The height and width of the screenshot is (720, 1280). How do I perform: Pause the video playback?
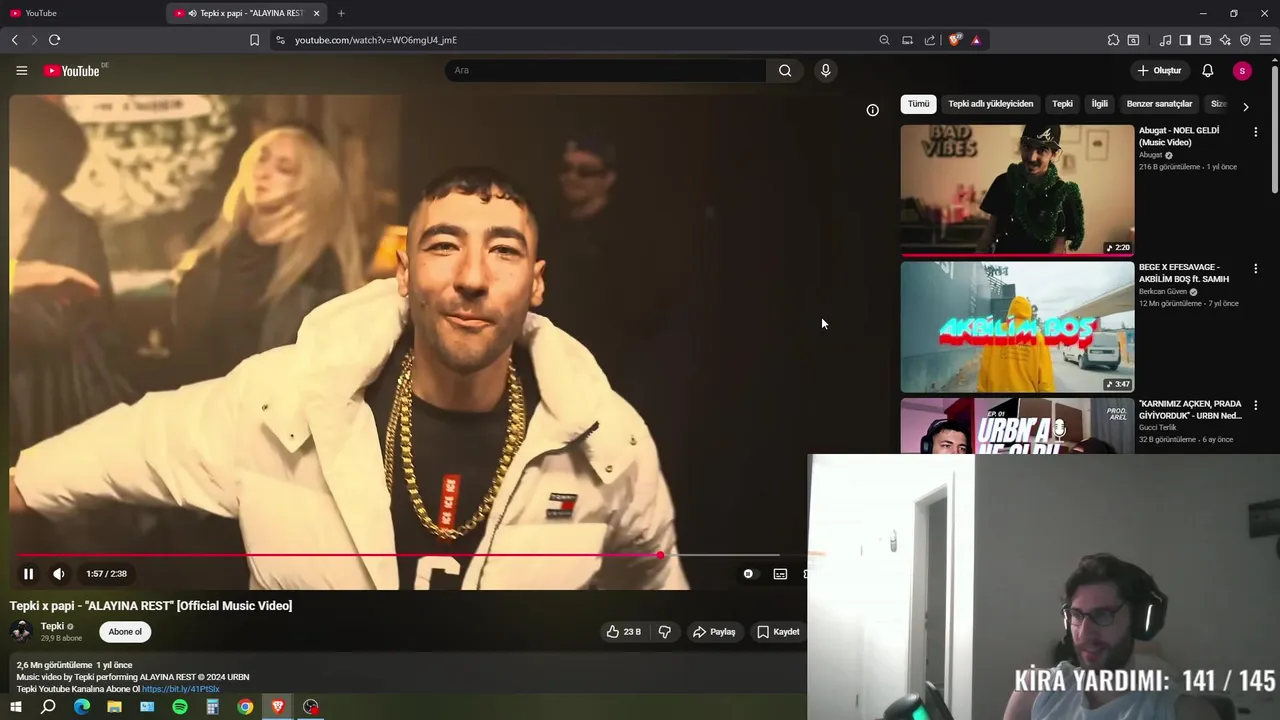point(28,574)
